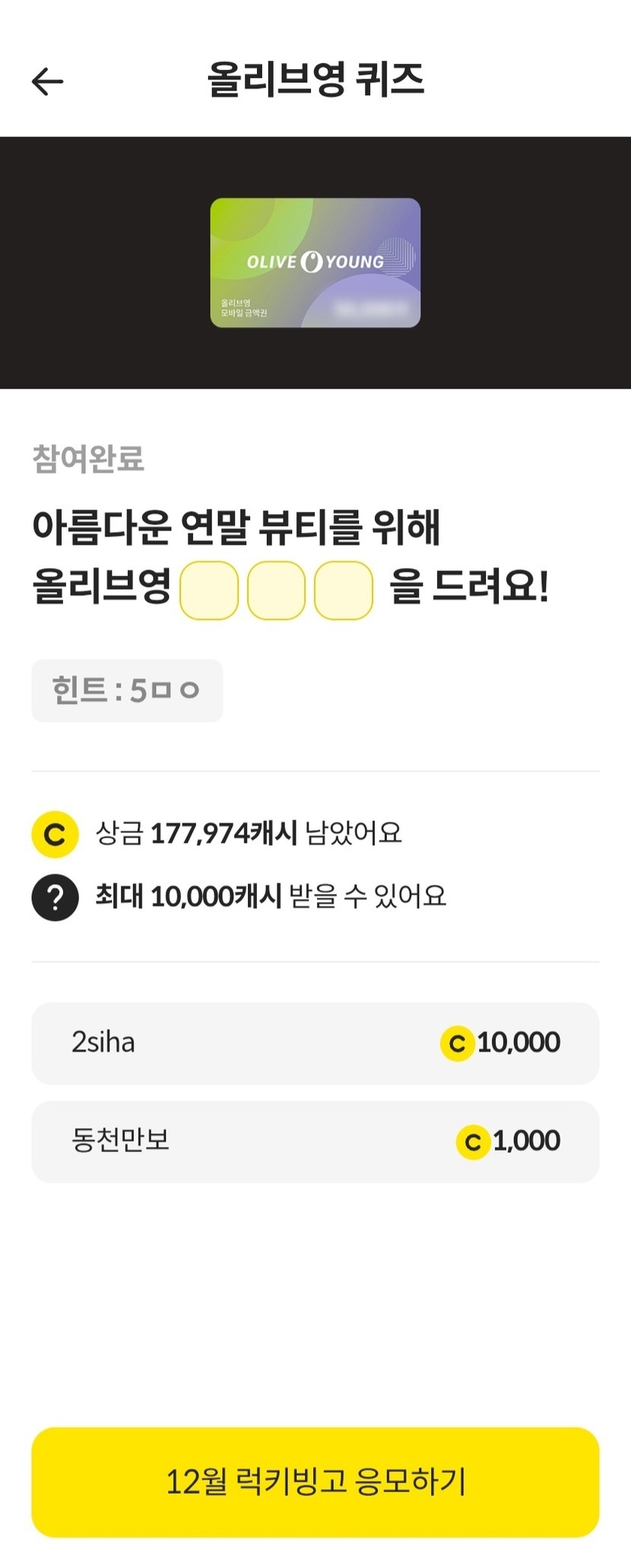The height and width of the screenshot is (1568, 631).
Task: Tap the 상금 177,974캐시 남았어요 text
Action: point(249,833)
